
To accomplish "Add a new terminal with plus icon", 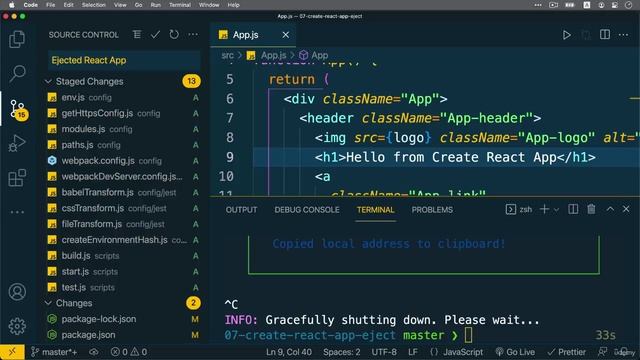I will (544, 209).
